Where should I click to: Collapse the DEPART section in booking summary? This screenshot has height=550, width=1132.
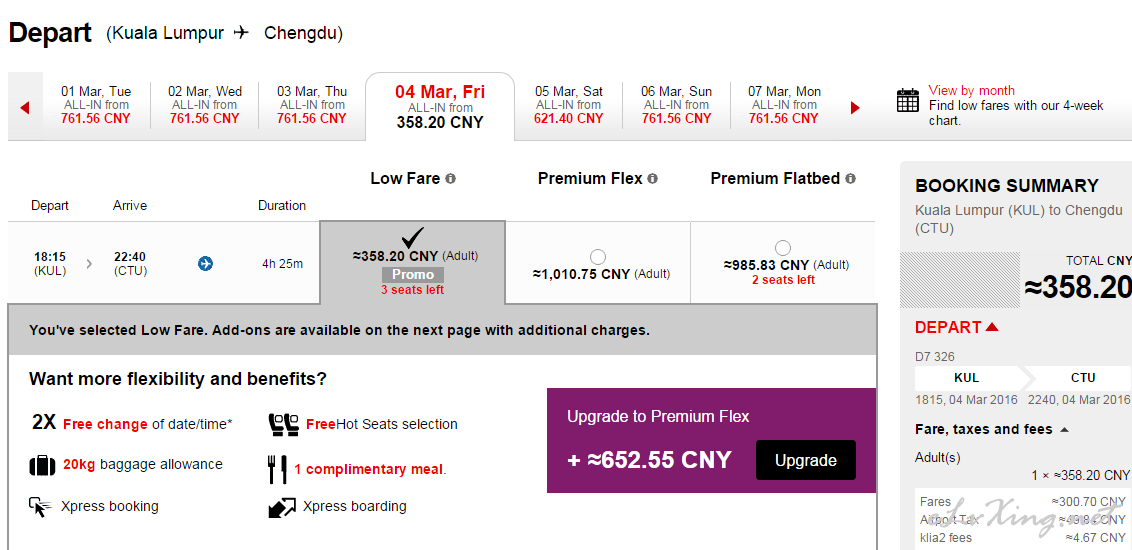[991, 327]
